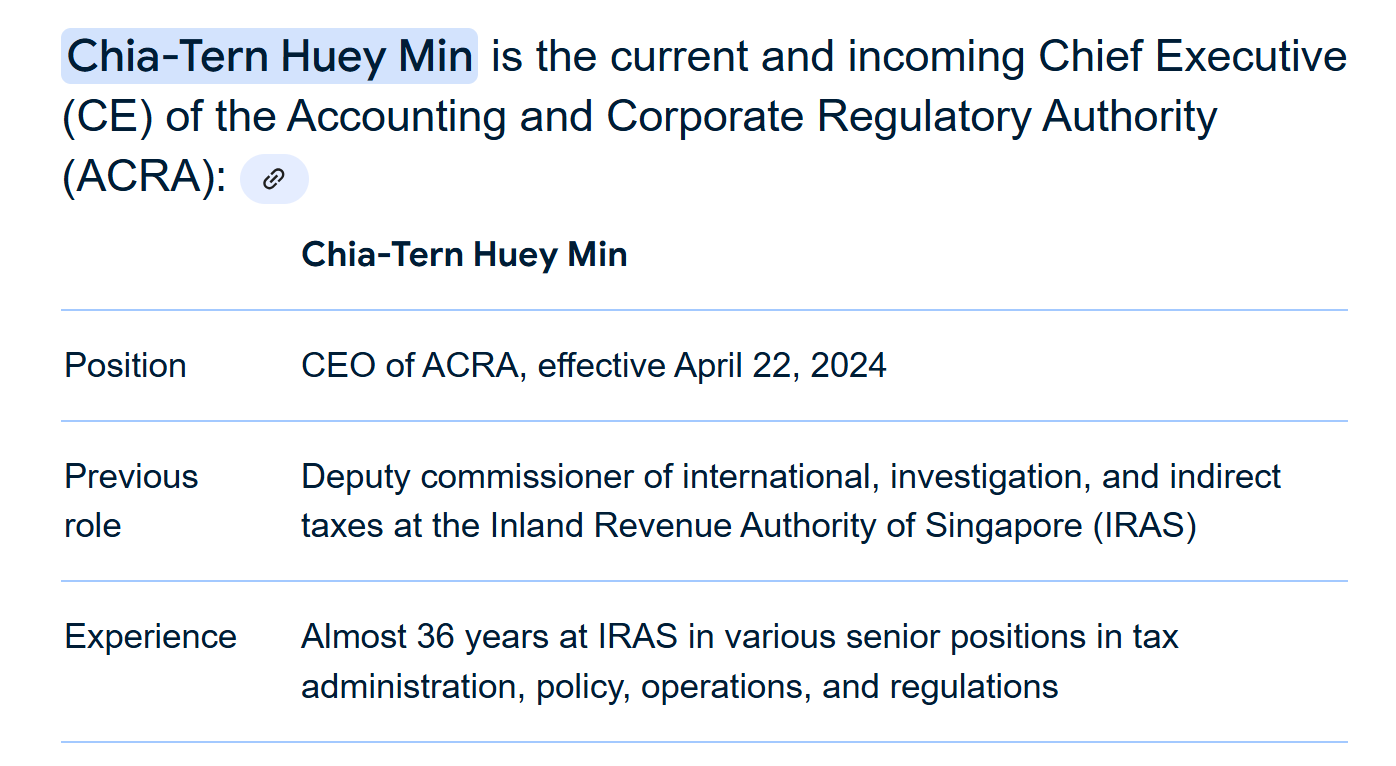Click the words 'Chief Executive' in the heading
Image resolution: width=1396 pixels, height=766 pixels.
1193,57
